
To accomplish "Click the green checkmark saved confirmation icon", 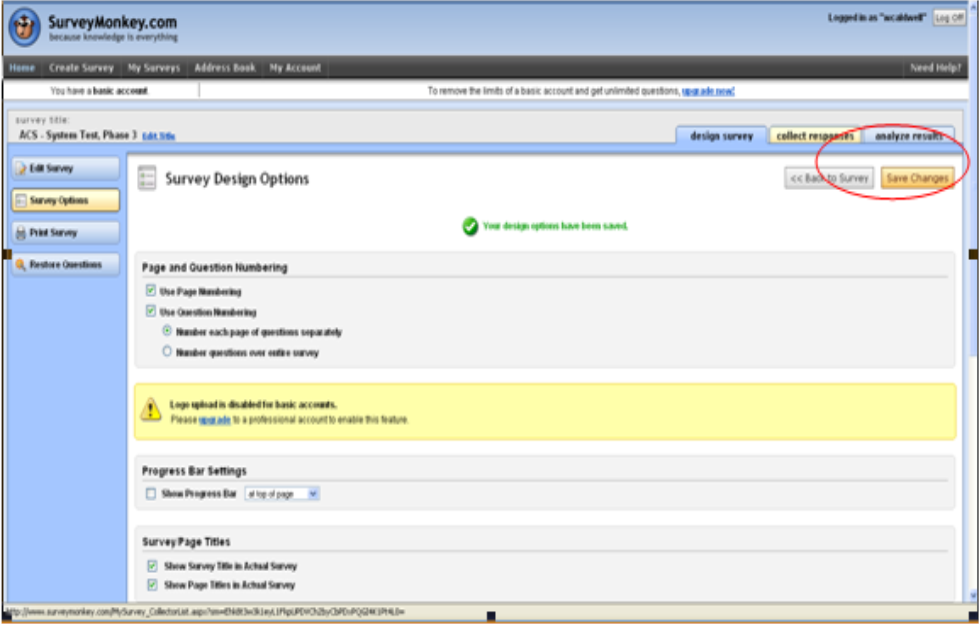I will 470,226.
